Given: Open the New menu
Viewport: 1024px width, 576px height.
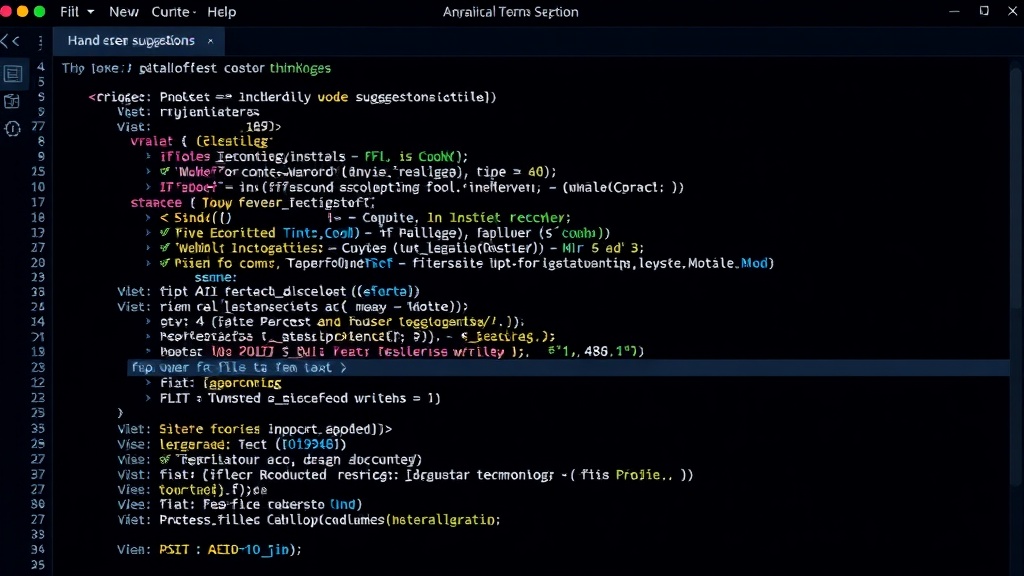Looking at the screenshot, I should pos(123,12).
